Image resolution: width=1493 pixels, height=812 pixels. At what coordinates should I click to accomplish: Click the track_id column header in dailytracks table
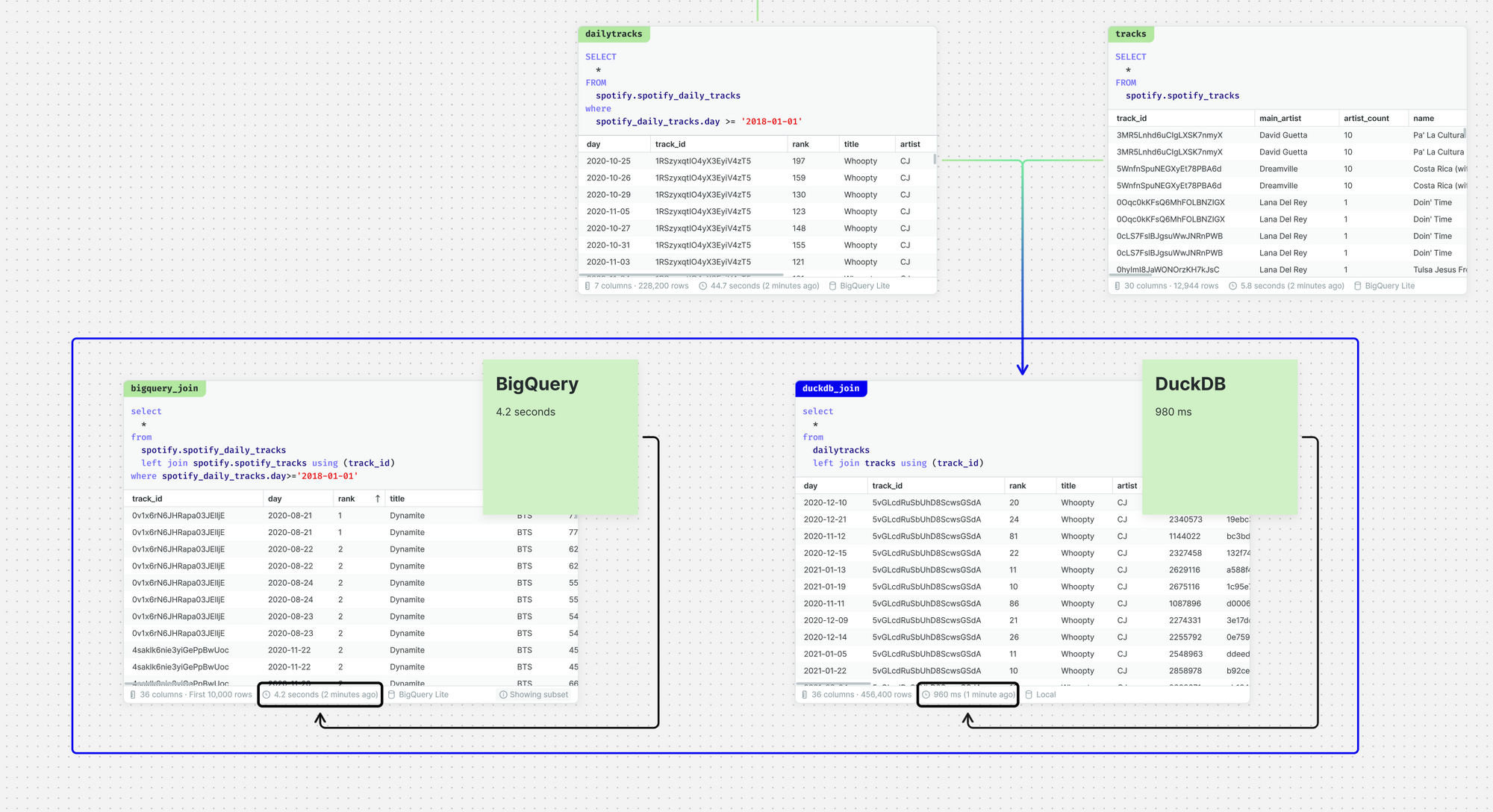(x=670, y=144)
